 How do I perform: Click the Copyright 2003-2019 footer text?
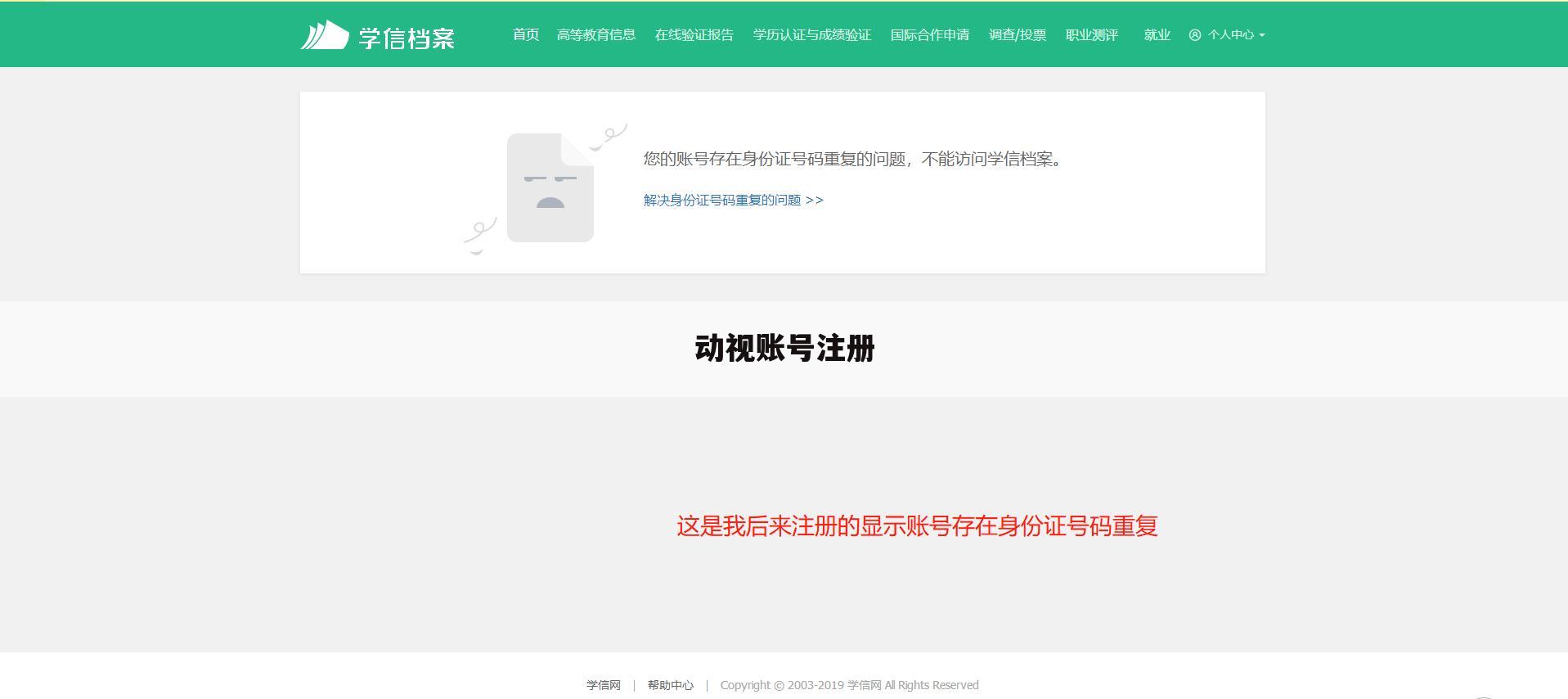[x=849, y=685]
